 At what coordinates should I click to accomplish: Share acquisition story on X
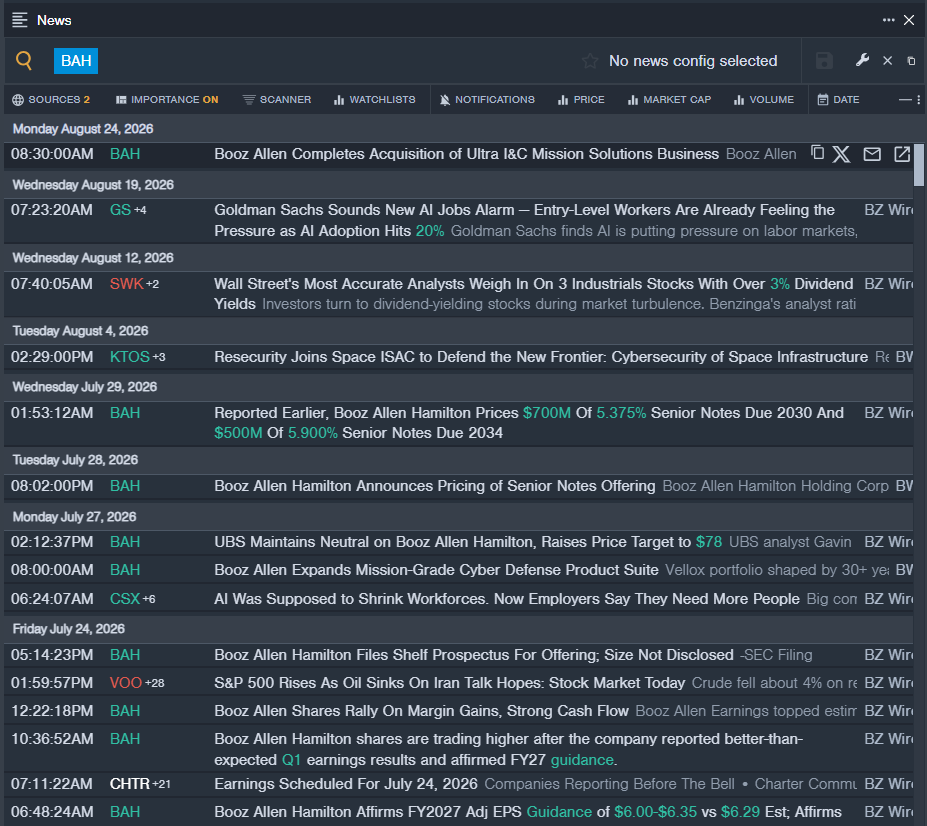coord(841,154)
